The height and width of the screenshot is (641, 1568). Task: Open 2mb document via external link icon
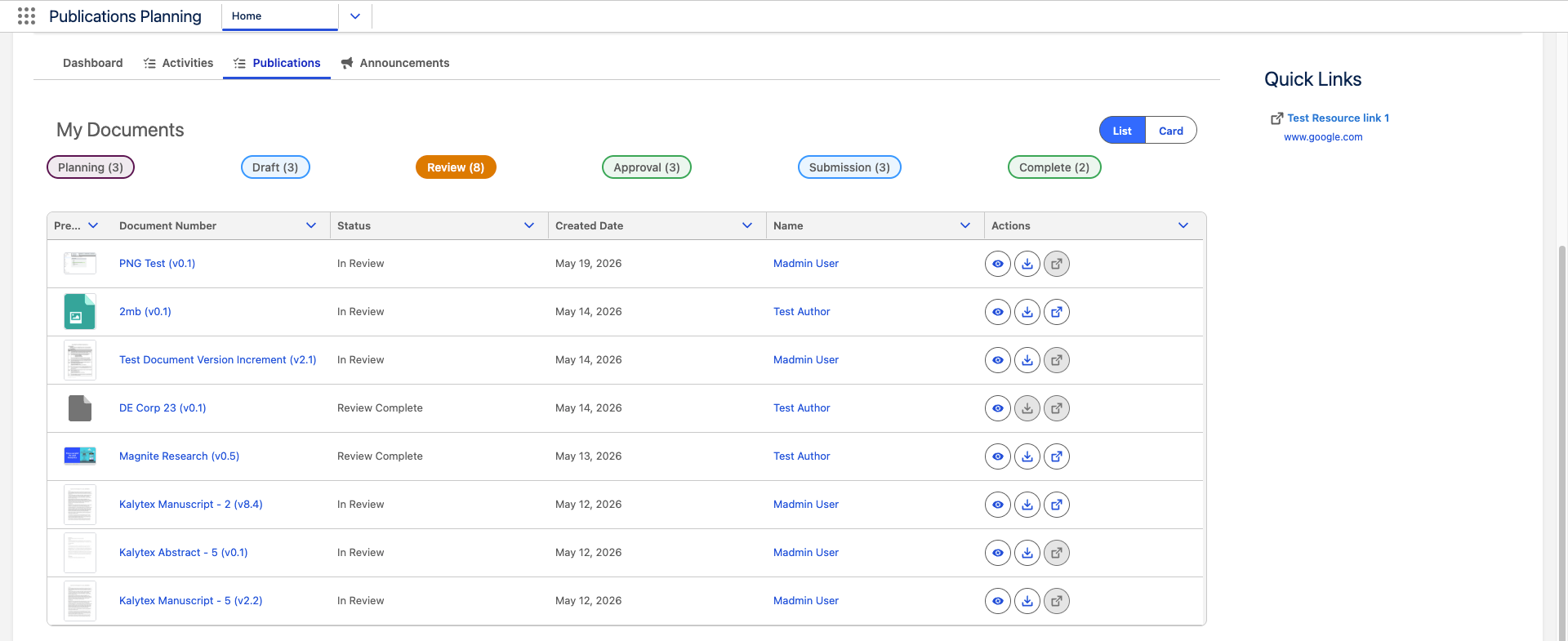tap(1057, 312)
